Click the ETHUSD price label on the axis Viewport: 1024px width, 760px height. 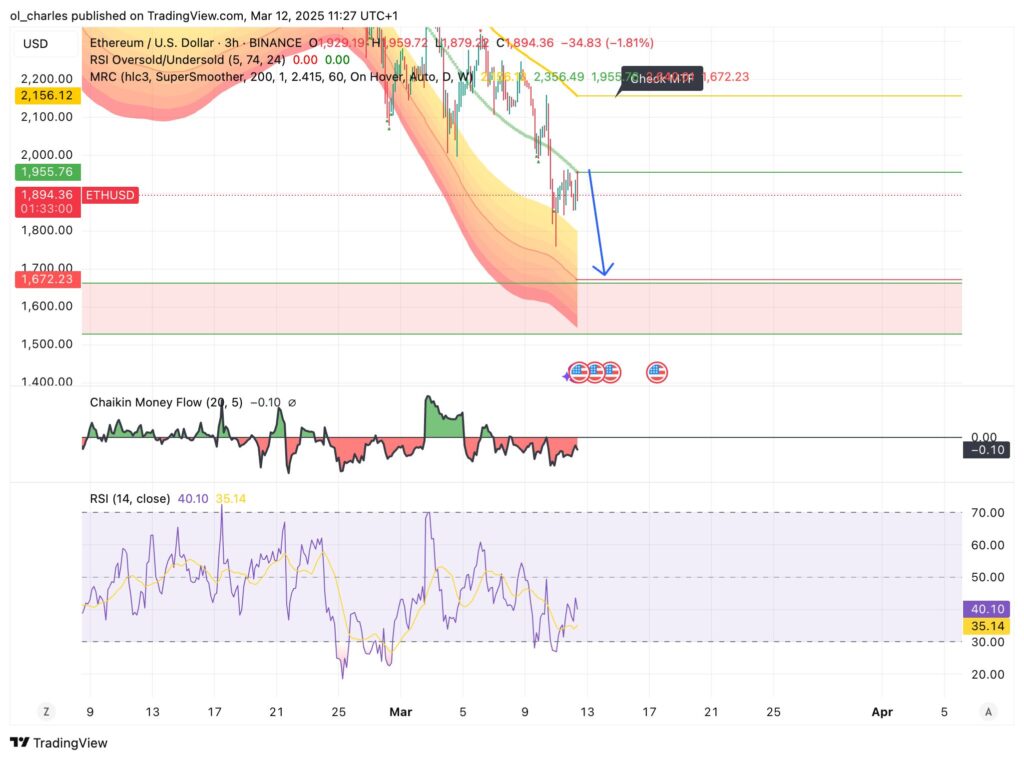pos(109,195)
